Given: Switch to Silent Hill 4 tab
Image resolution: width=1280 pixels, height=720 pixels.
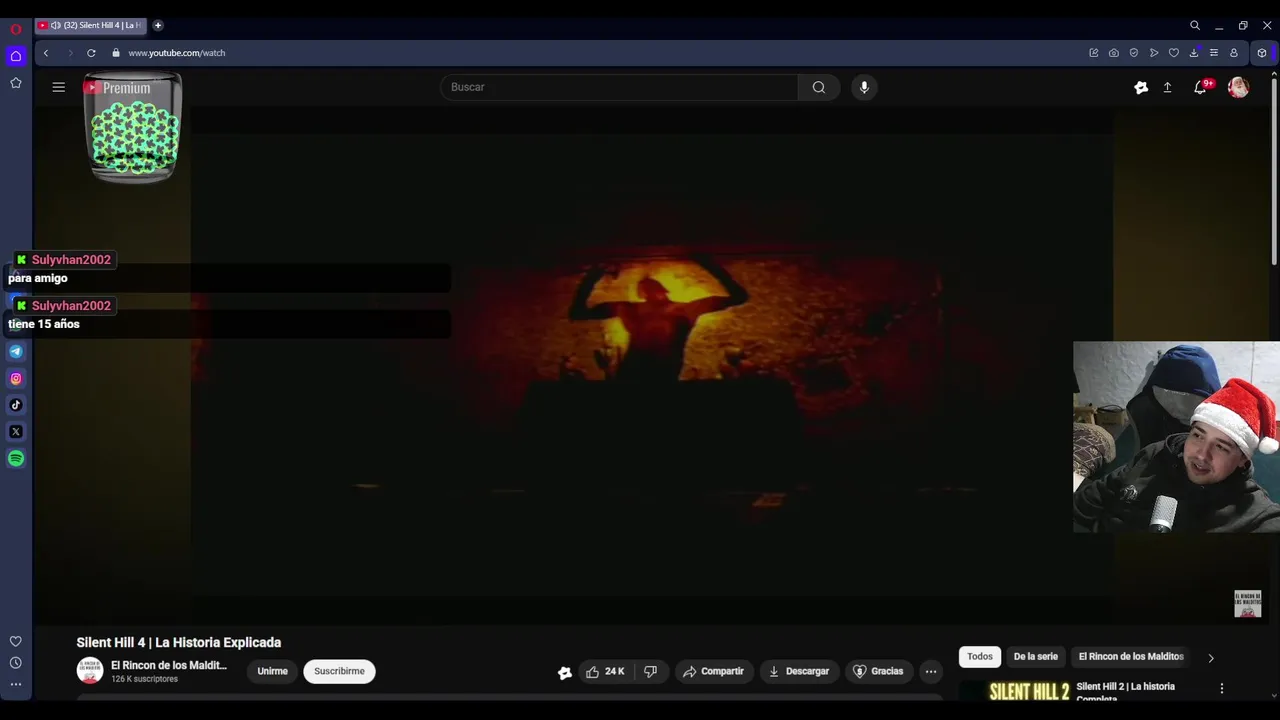Looking at the screenshot, I should click(90, 25).
